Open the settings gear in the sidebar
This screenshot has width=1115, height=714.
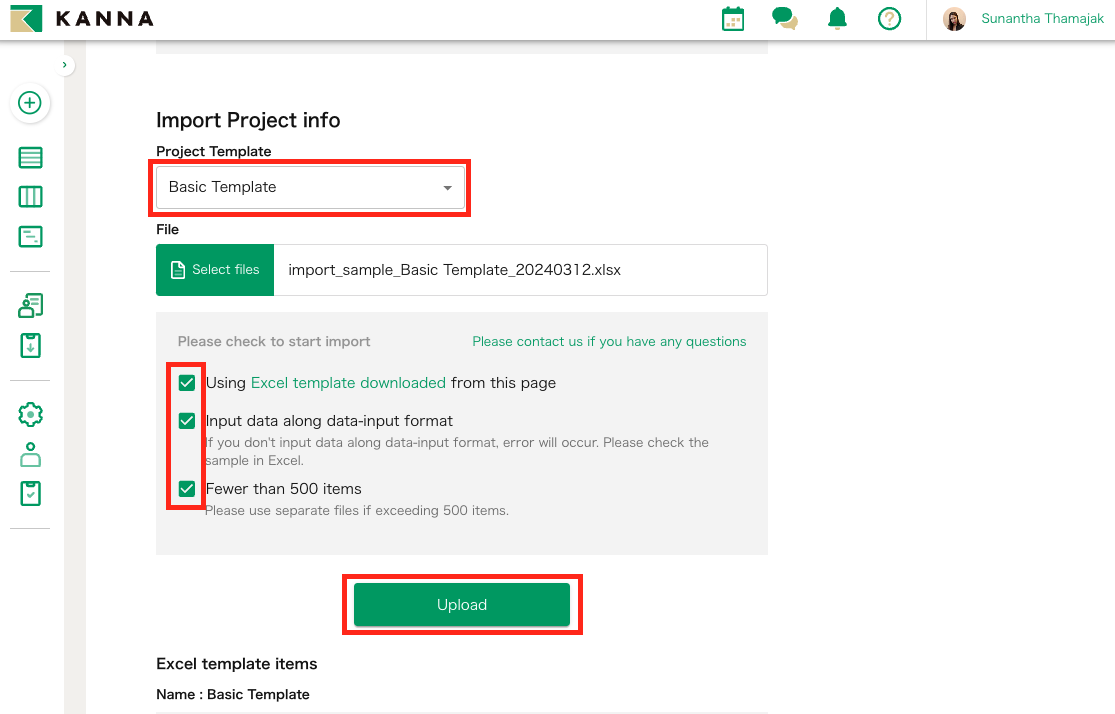click(x=31, y=414)
